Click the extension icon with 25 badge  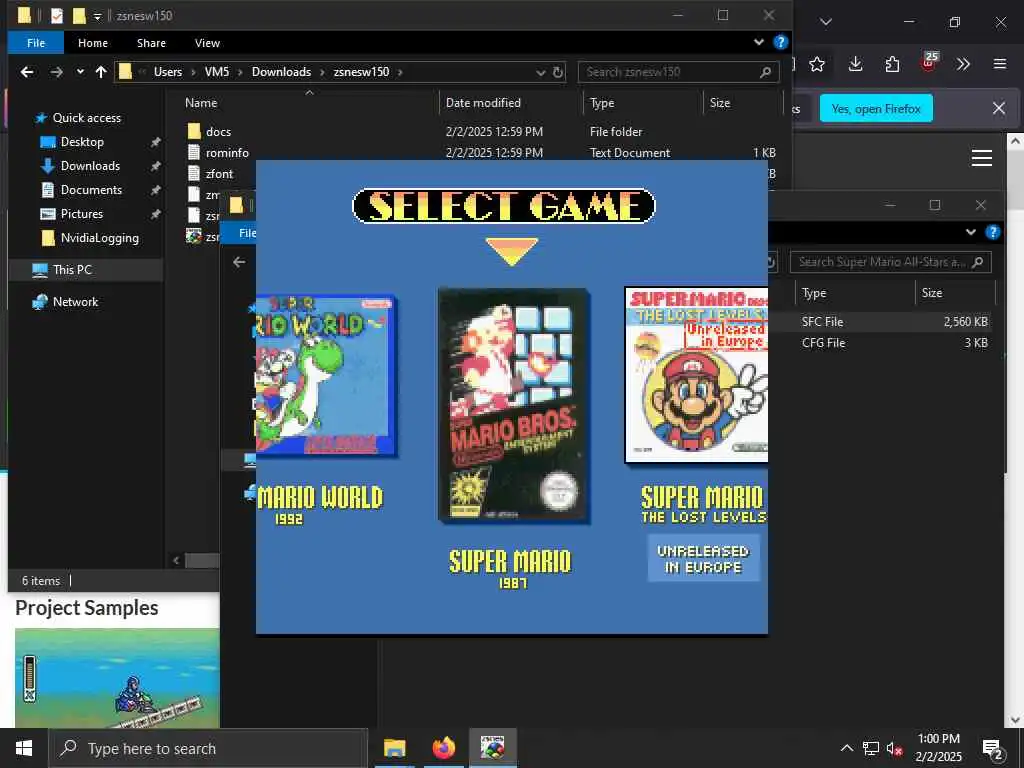(x=929, y=63)
